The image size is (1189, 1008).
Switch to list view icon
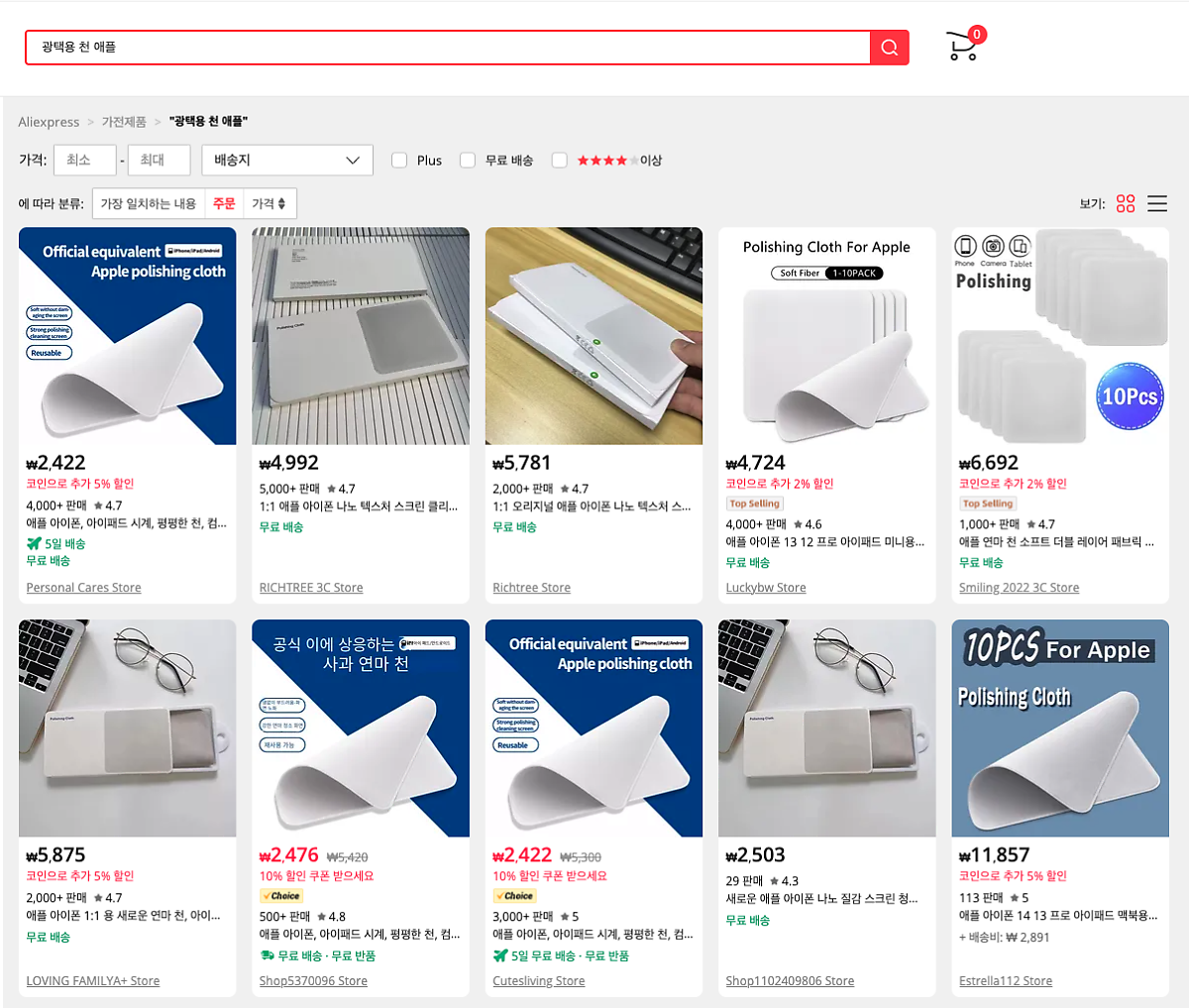click(x=1157, y=203)
